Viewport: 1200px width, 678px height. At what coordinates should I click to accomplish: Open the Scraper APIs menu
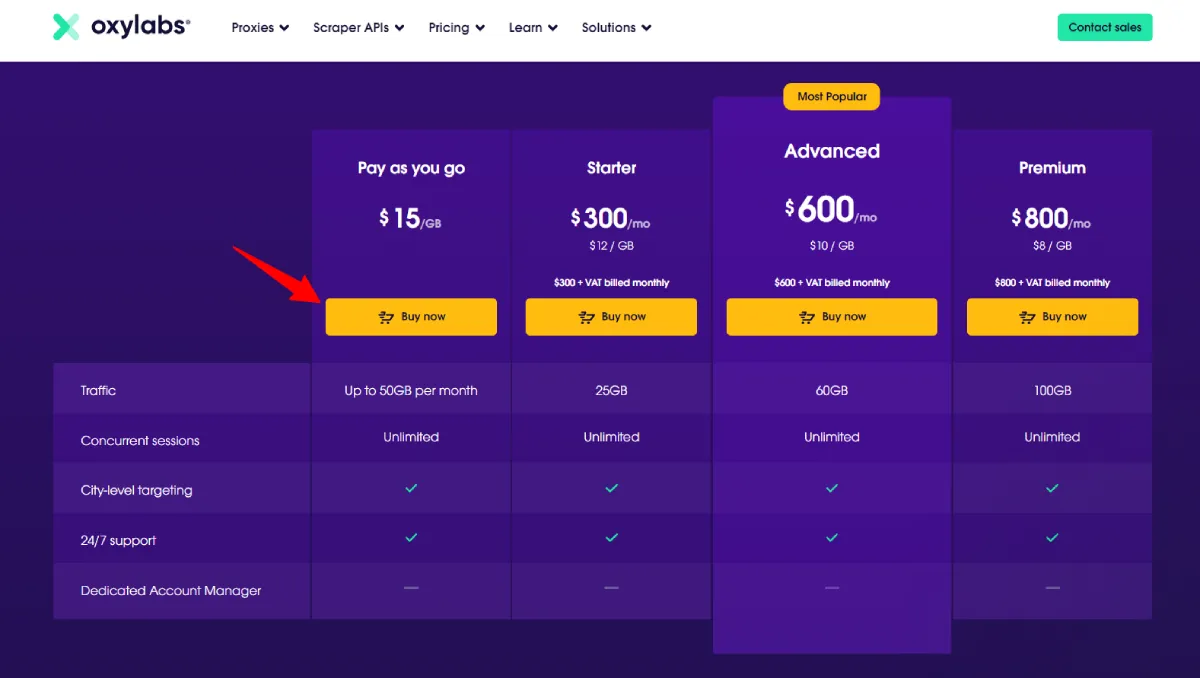coord(358,28)
